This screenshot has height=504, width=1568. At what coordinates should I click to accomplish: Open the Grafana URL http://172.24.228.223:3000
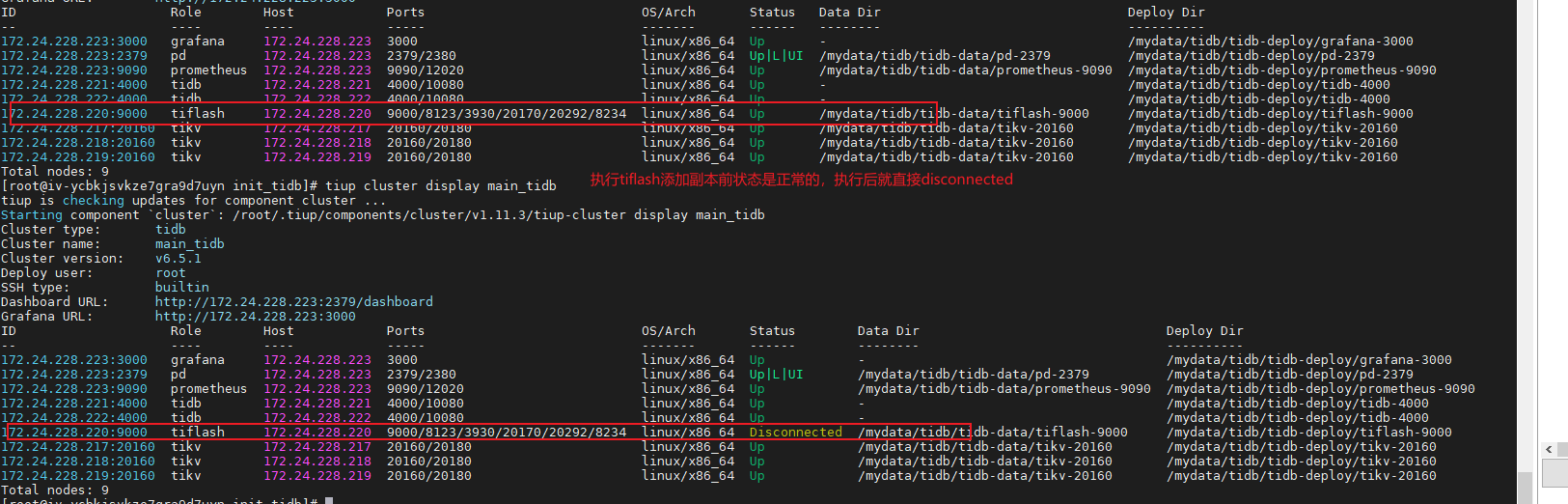click(255, 317)
